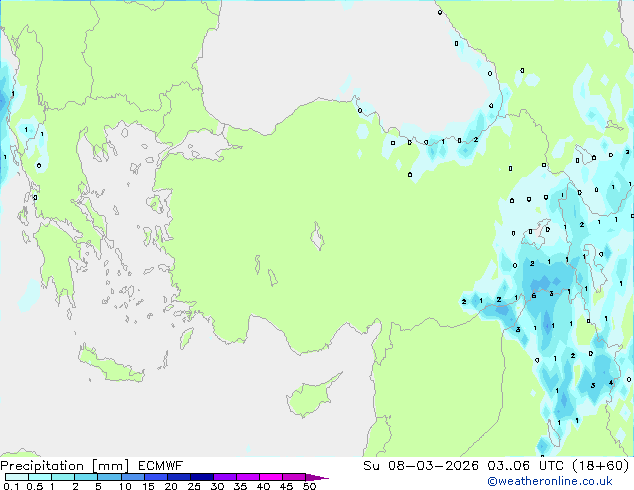The image size is (634, 490).
Task: Click the 'UTC' label
Action: [x=551, y=466]
